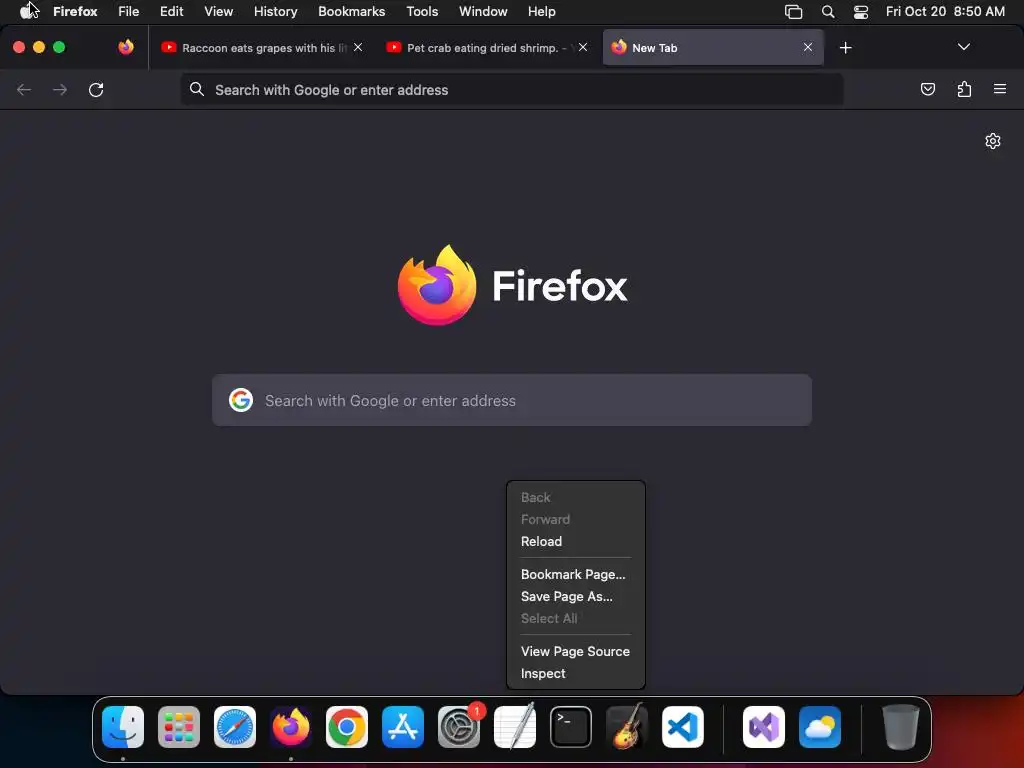The image size is (1024, 768).
Task: Close the Raccoon eats grapes tab
Action: pyautogui.click(x=358, y=47)
